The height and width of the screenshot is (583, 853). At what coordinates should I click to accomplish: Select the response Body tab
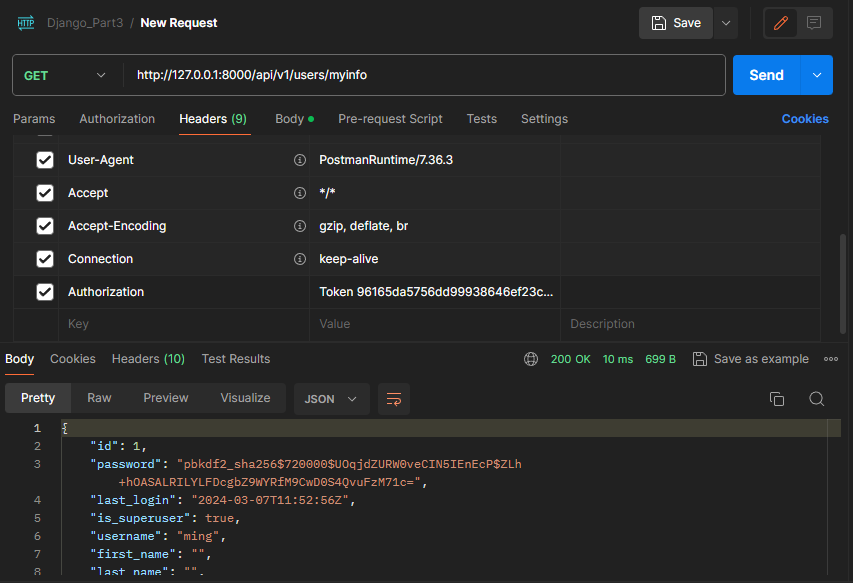(x=20, y=359)
